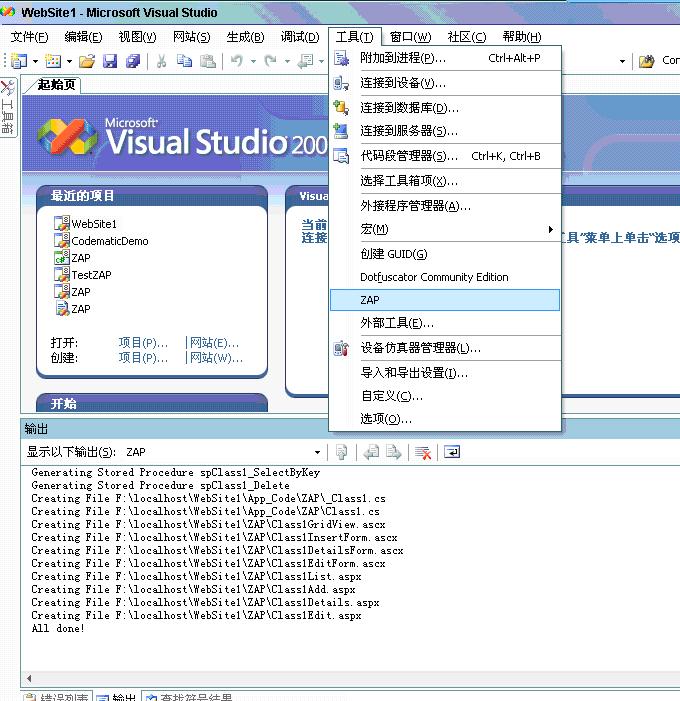The width and height of the screenshot is (680, 701).
Task: Select the ZAP entry in Tools menu
Action: click(x=445, y=300)
